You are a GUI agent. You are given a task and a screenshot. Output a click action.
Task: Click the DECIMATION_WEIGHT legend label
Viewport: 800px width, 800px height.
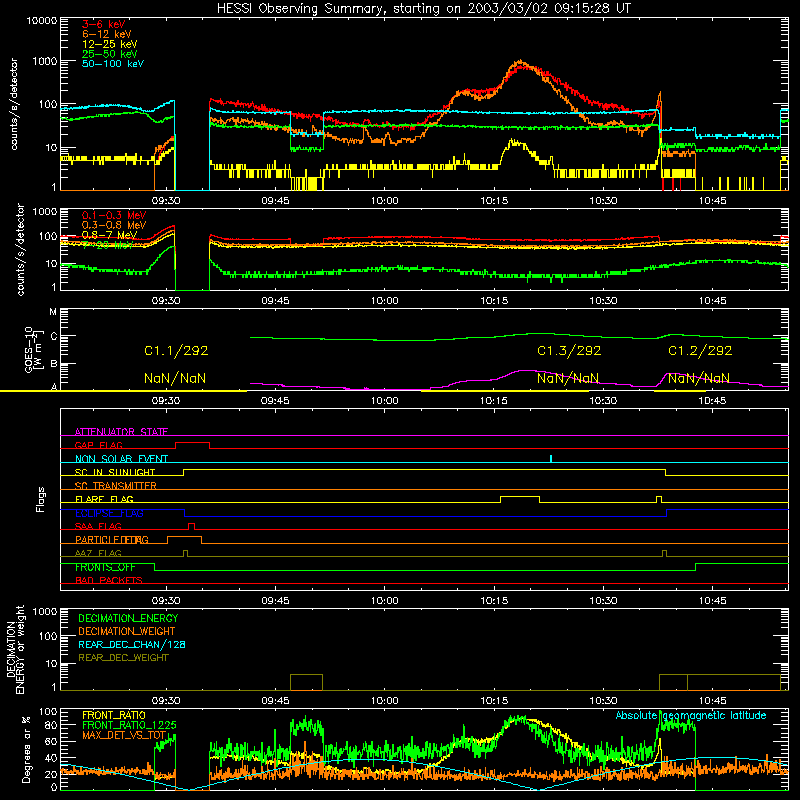(x=127, y=631)
